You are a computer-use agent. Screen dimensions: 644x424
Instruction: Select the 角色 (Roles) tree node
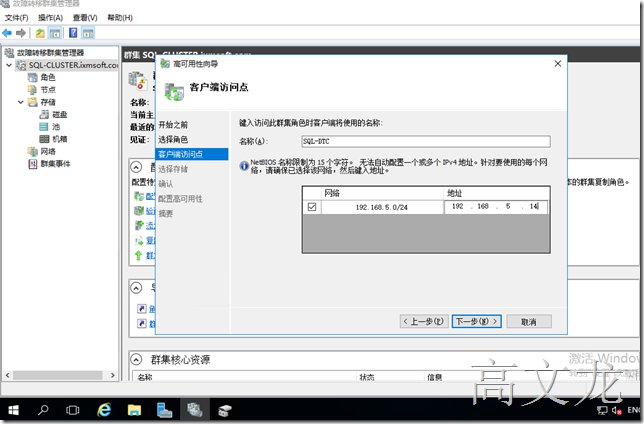(x=48, y=77)
